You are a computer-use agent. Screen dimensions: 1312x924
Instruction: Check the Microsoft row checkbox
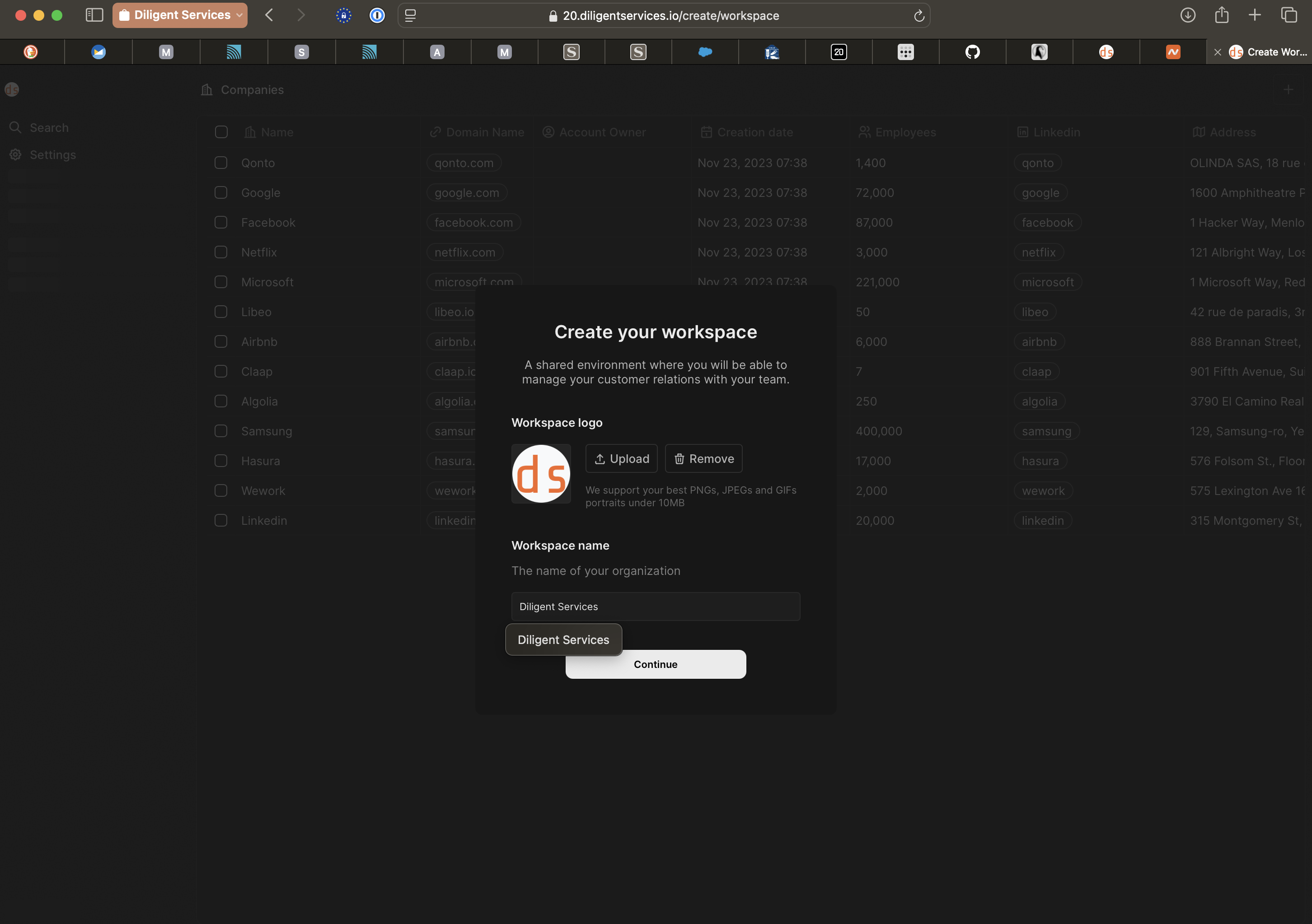click(x=221, y=282)
